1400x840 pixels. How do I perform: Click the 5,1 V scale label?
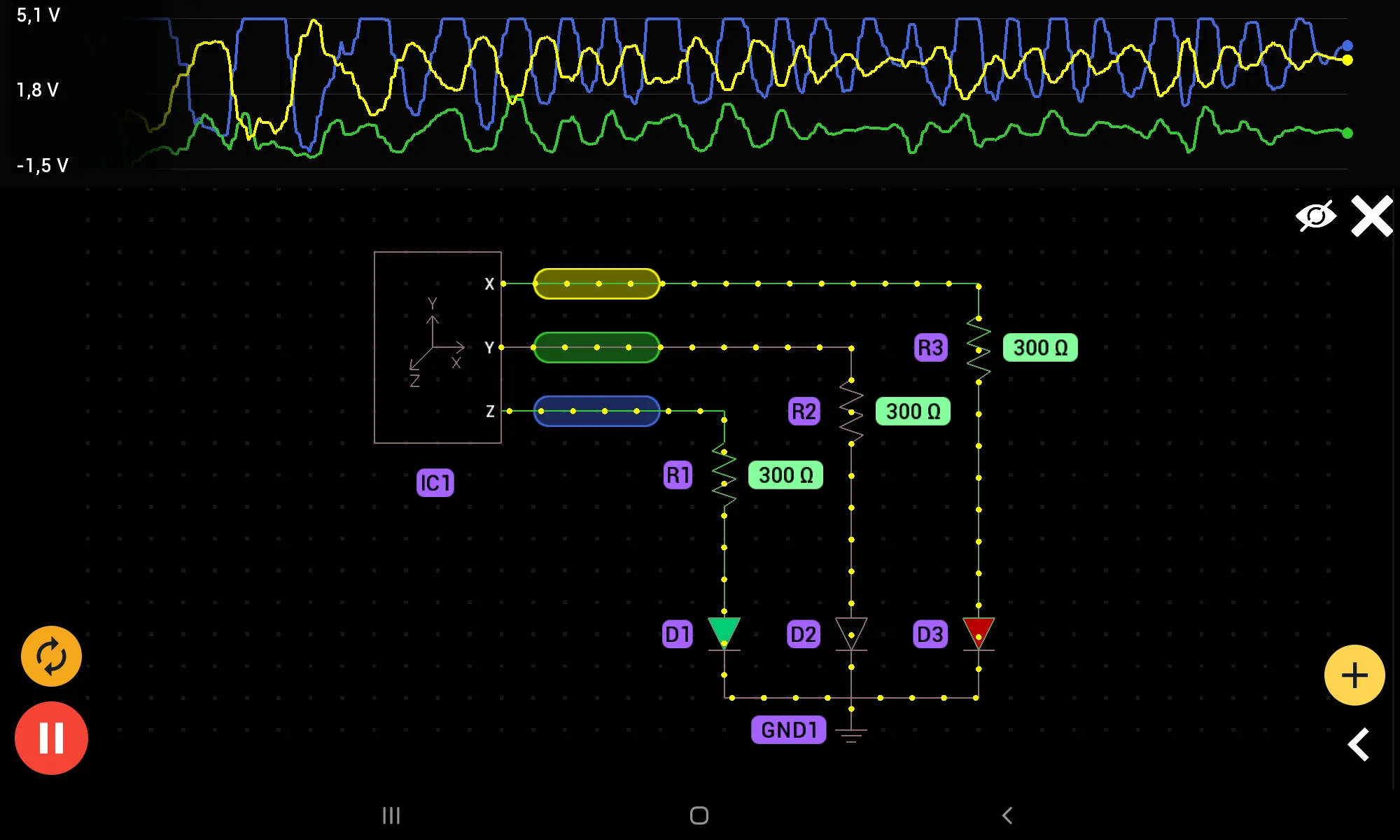tap(38, 15)
